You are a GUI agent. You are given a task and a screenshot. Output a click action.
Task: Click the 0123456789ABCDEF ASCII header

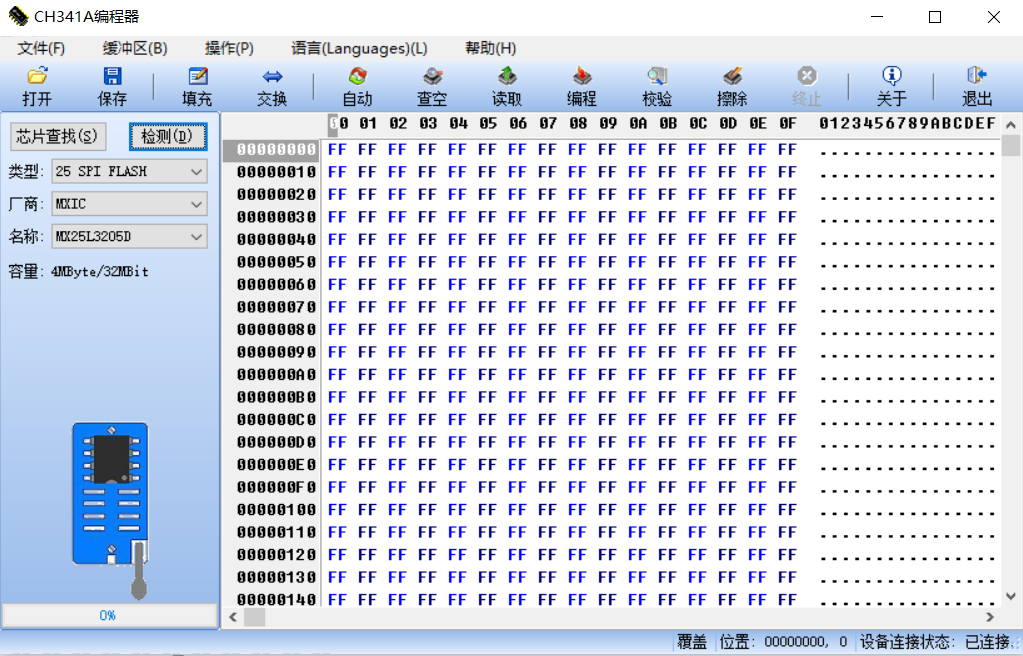point(908,123)
